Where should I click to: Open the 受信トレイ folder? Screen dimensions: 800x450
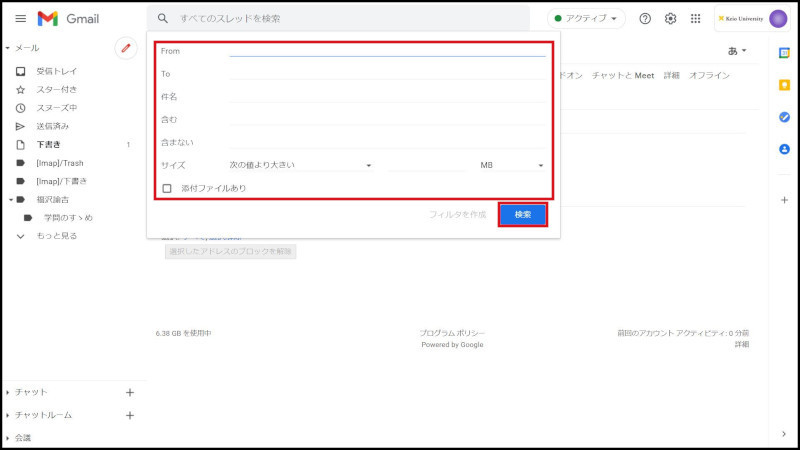[56, 72]
